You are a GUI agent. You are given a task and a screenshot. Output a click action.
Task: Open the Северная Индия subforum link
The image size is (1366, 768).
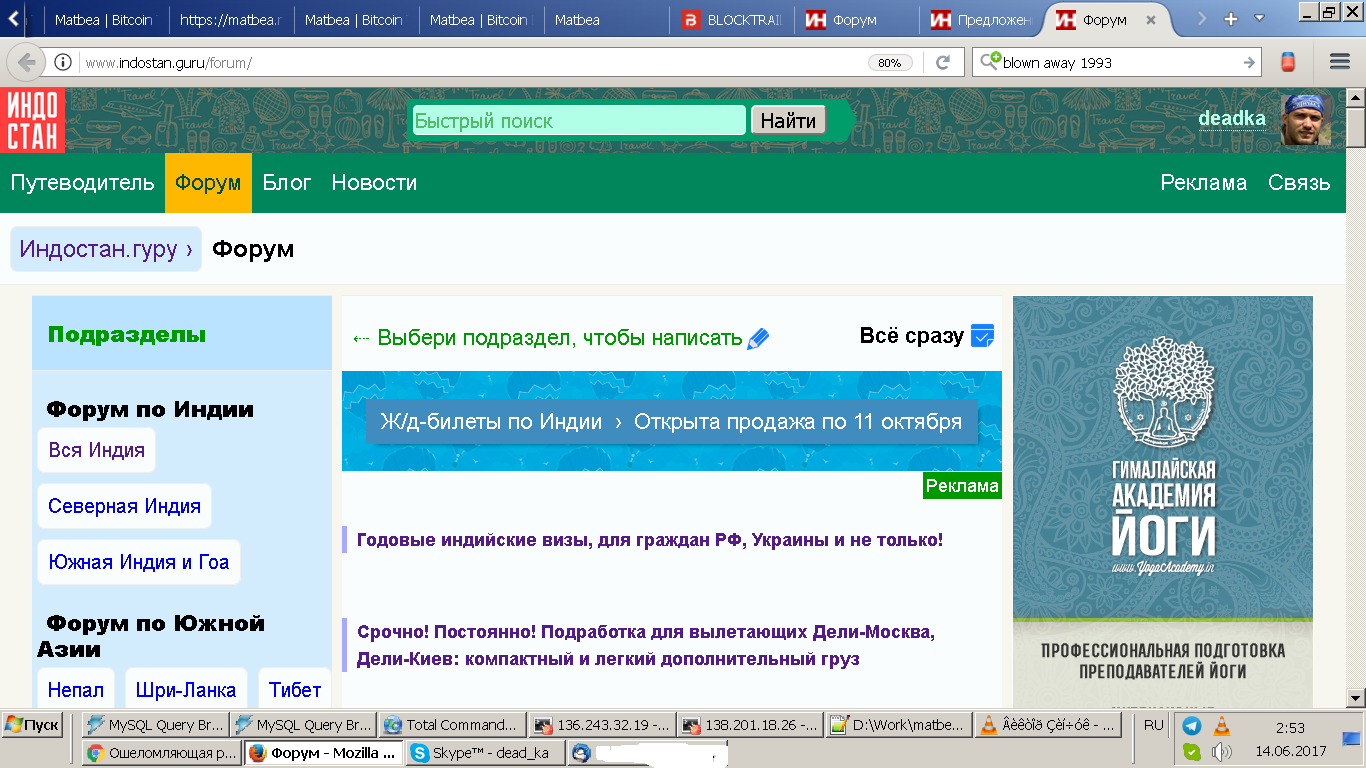(125, 506)
